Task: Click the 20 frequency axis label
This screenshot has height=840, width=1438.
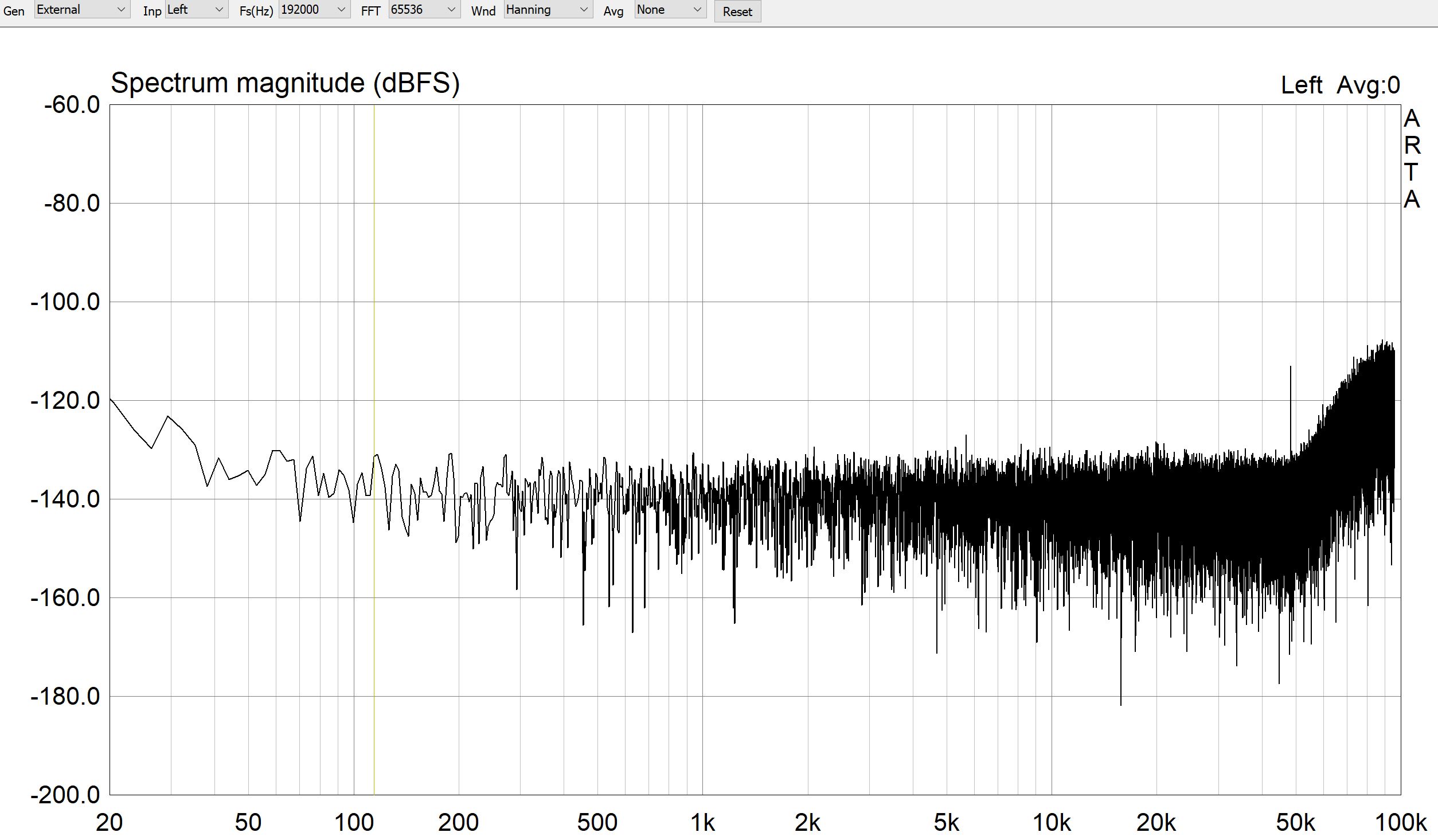Action: 109,823
